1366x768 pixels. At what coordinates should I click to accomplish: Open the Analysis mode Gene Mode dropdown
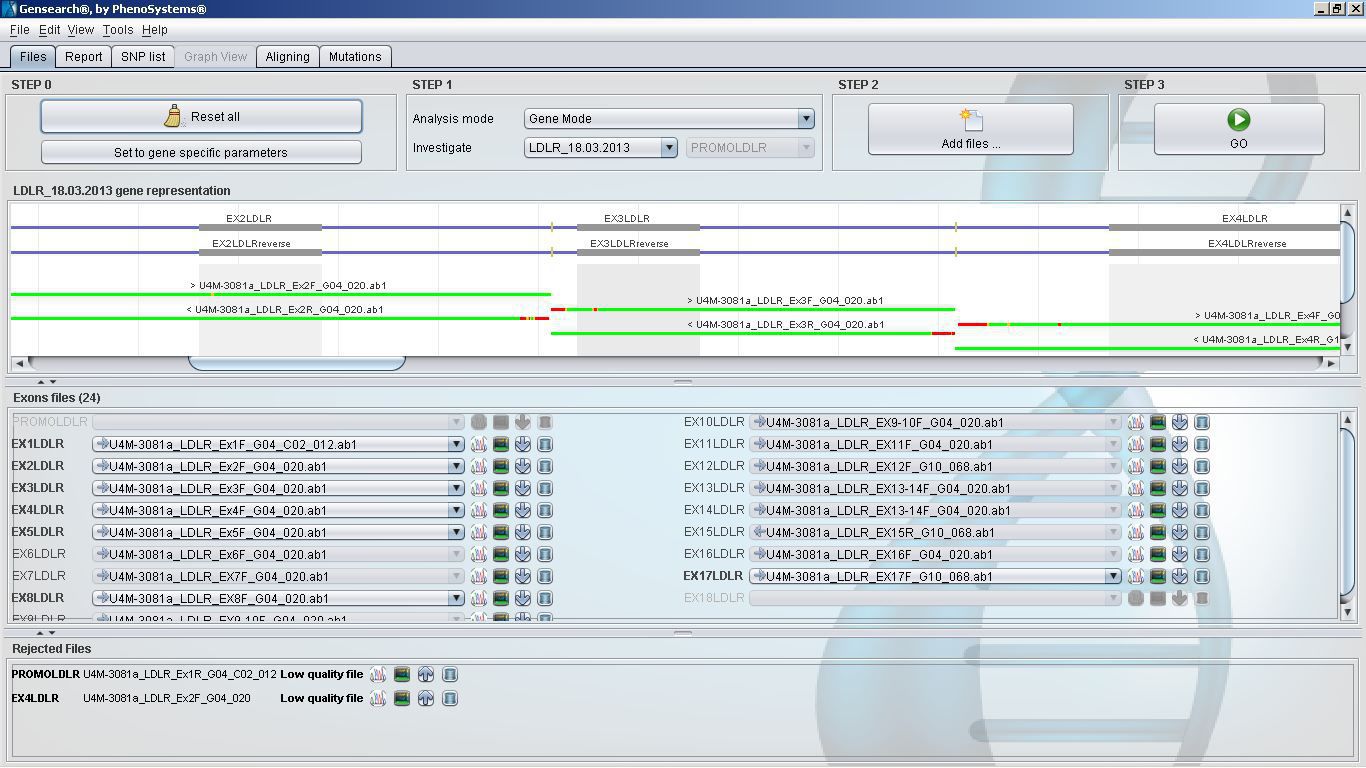click(x=806, y=118)
